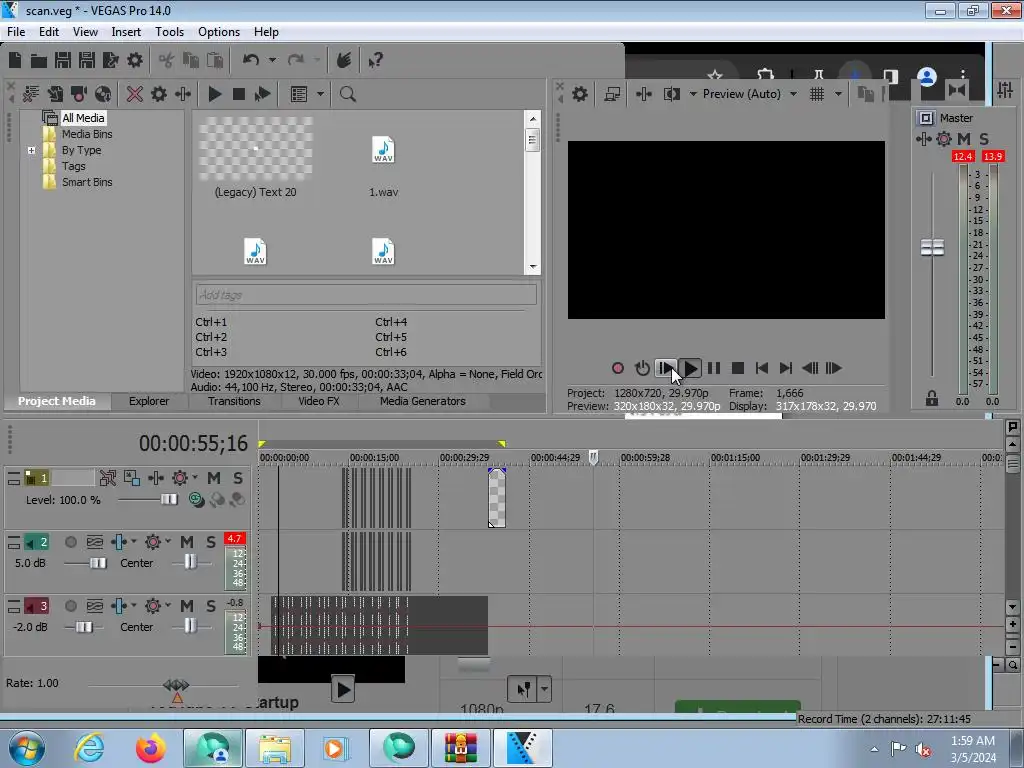Create a new project with New icon
This screenshot has height=768, width=1024.
coord(15,60)
